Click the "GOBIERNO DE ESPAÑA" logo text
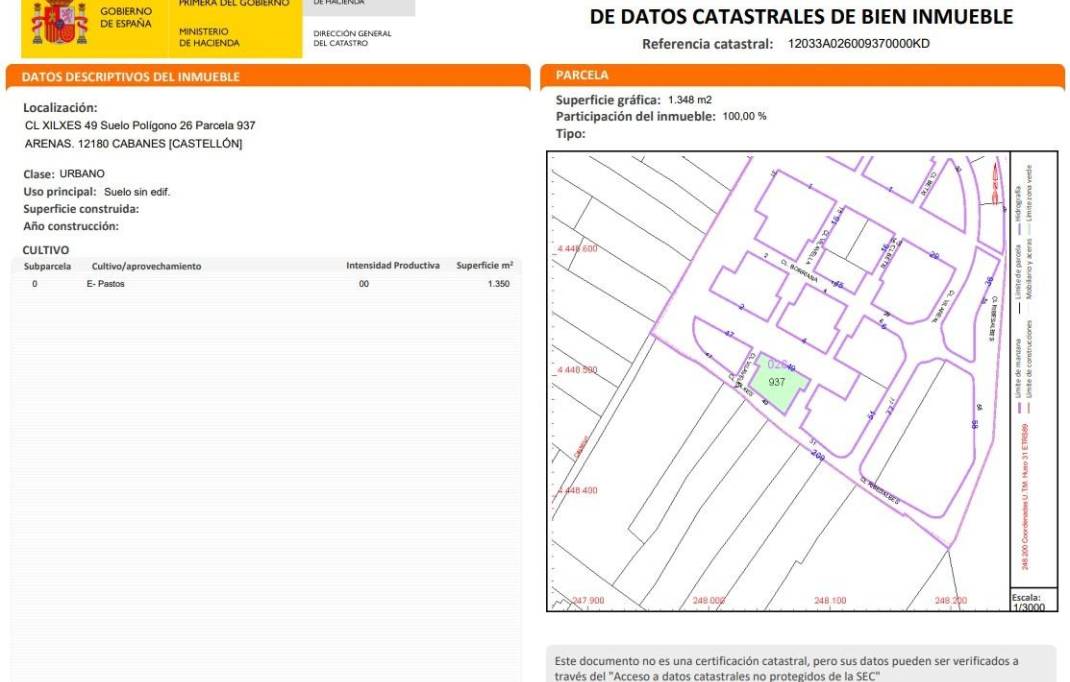Viewport: 1070px width, 682px height. click(x=126, y=17)
